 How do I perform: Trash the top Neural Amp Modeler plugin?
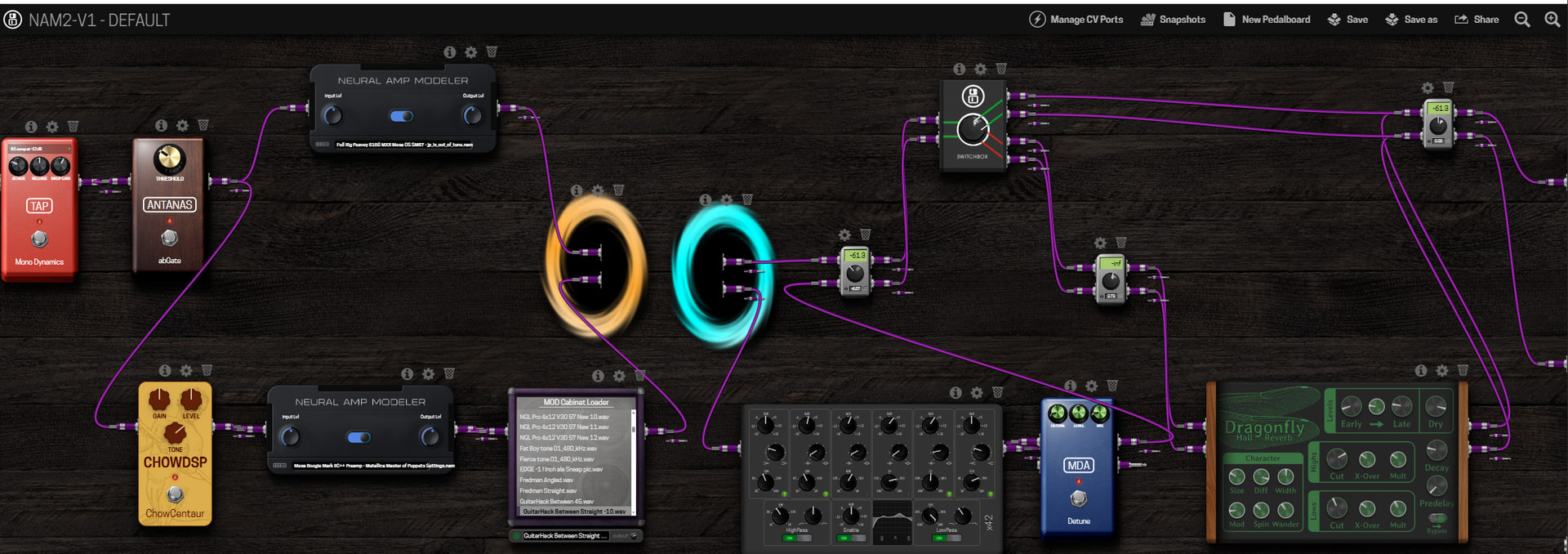(x=492, y=51)
